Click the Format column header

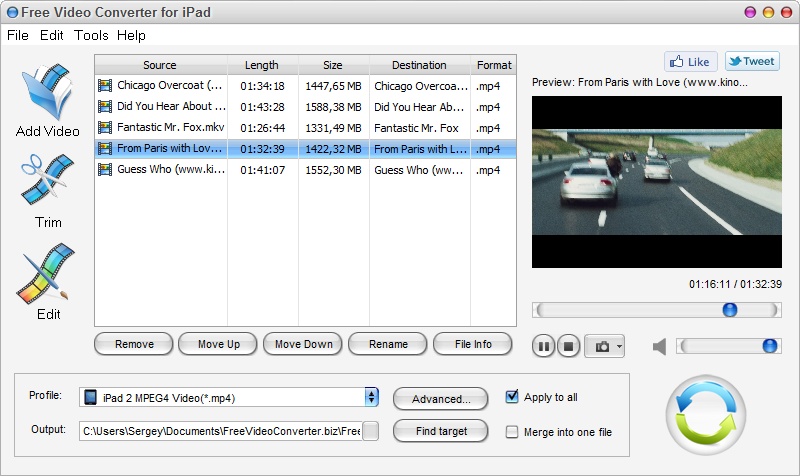pyautogui.click(x=493, y=65)
